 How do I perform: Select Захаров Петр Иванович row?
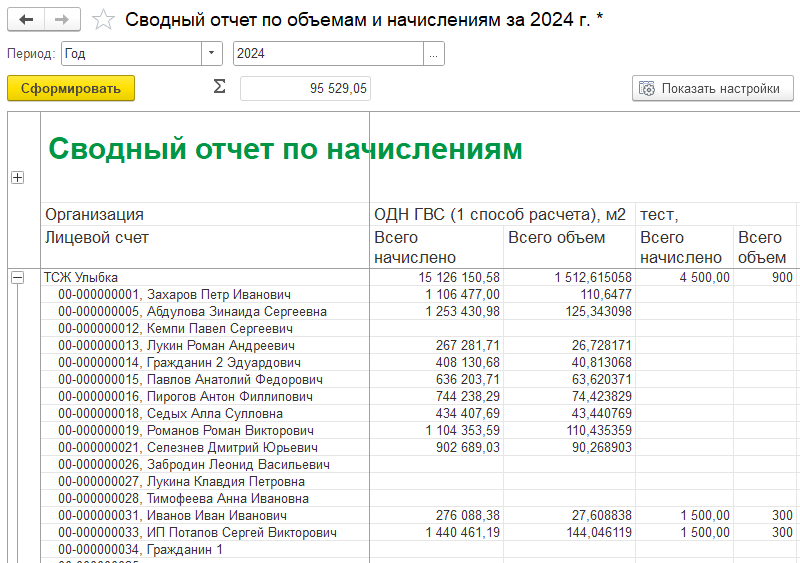tap(205, 294)
